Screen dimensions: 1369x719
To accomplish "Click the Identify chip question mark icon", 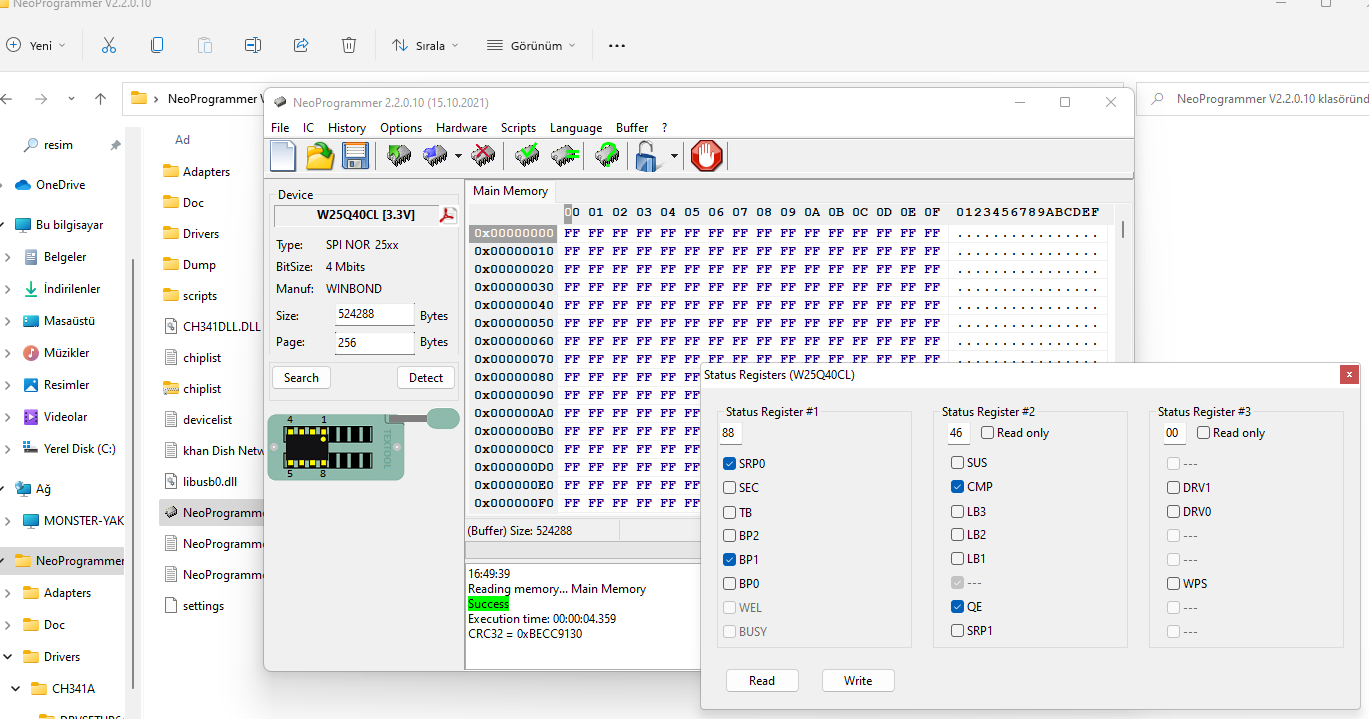I will click(606, 156).
